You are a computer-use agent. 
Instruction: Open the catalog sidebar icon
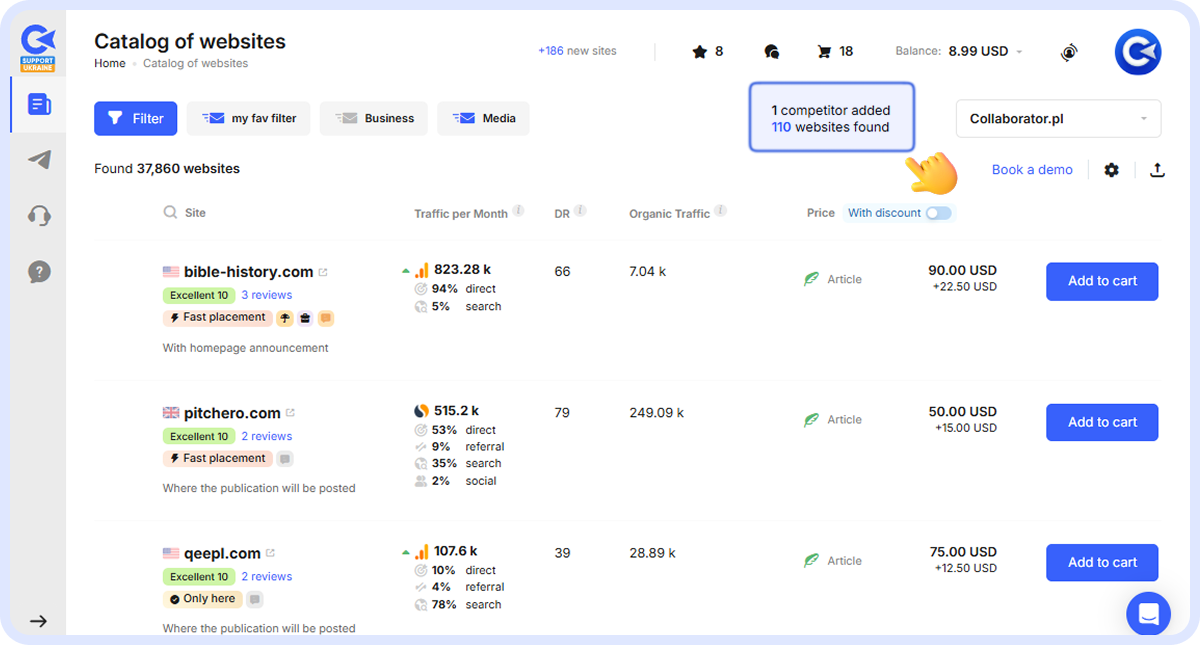(x=37, y=103)
